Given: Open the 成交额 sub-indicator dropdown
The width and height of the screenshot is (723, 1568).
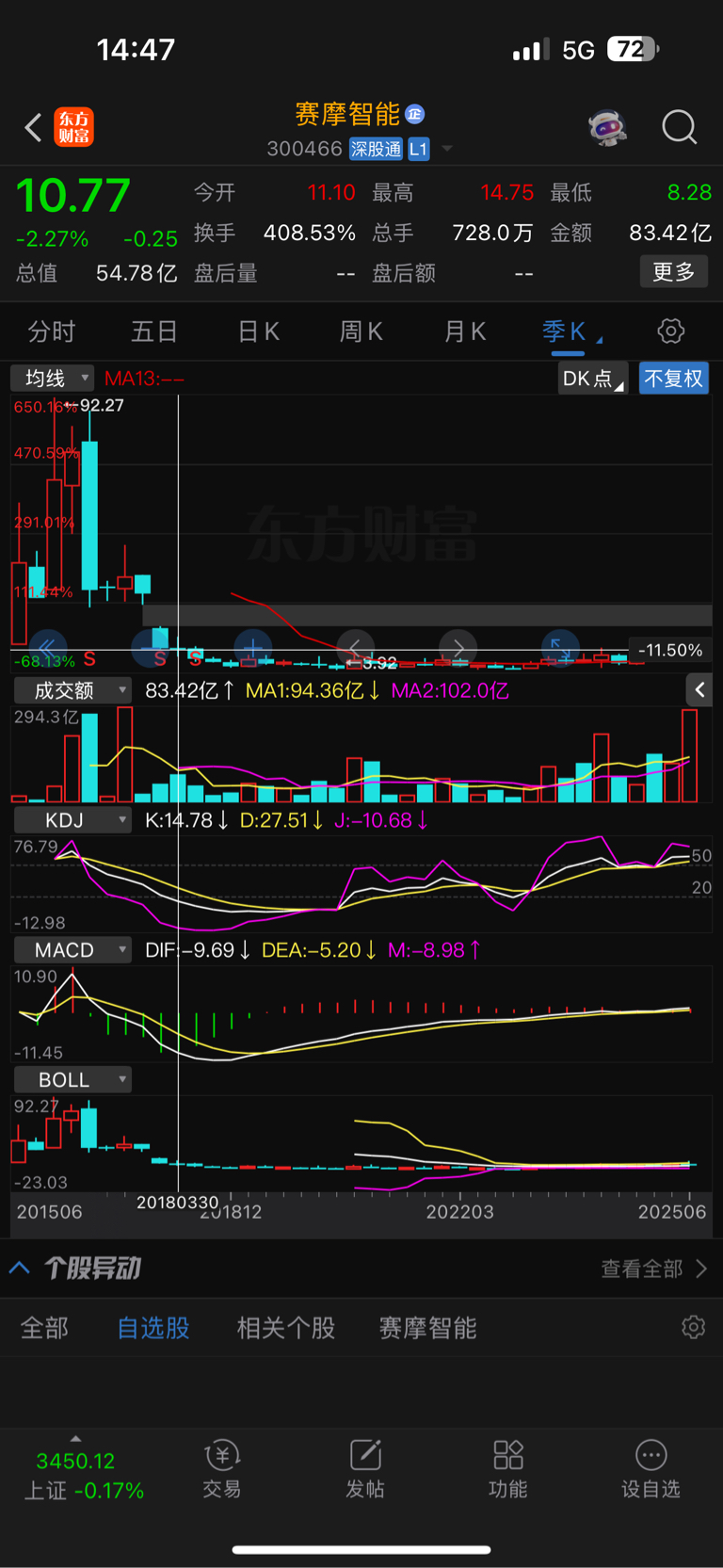Looking at the screenshot, I should [72, 690].
